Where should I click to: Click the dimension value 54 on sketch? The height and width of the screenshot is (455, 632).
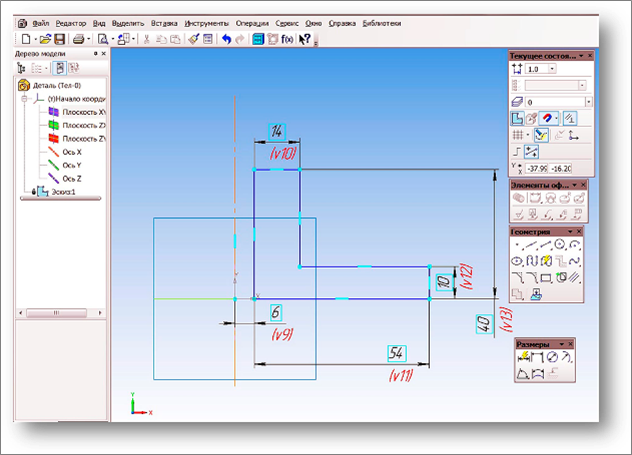pos(397,355)
